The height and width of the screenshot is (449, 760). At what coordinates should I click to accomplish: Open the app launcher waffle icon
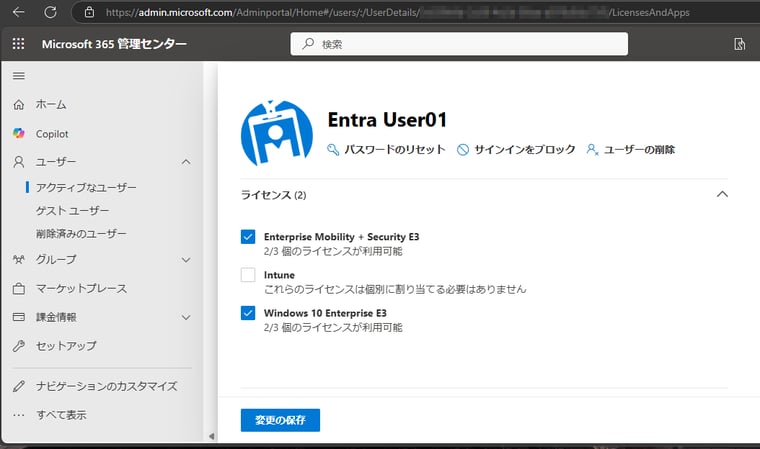[x=18, y=44]
